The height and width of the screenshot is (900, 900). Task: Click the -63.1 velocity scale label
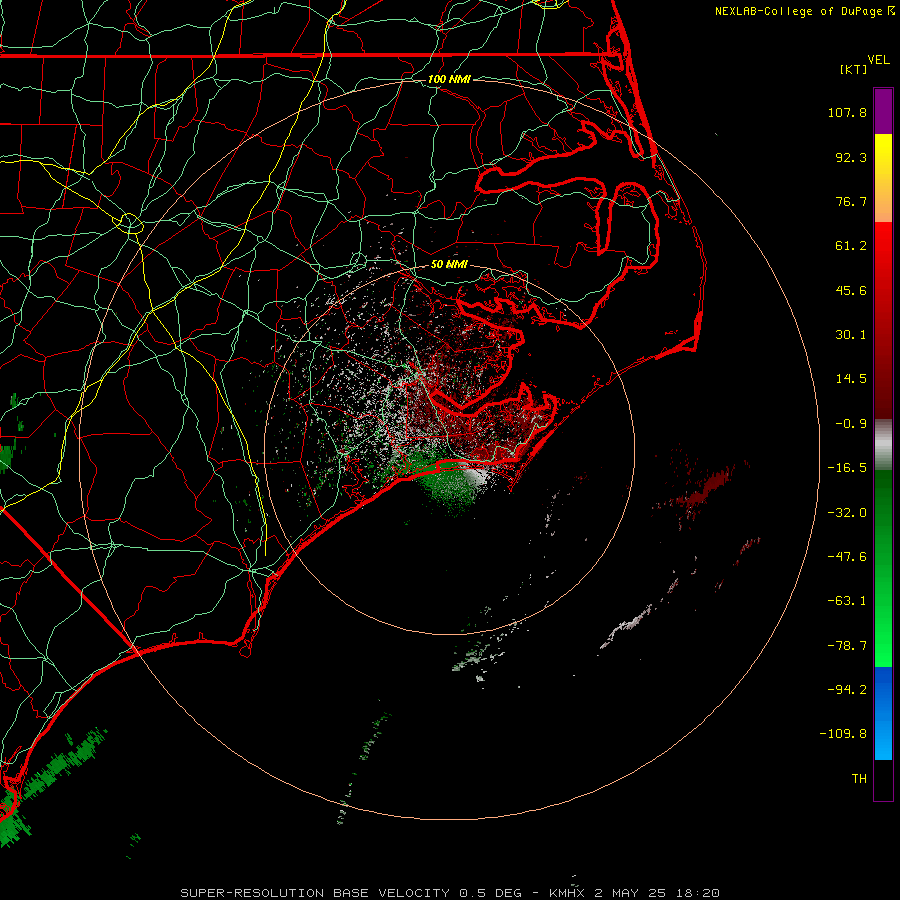[x=847, y=601]
